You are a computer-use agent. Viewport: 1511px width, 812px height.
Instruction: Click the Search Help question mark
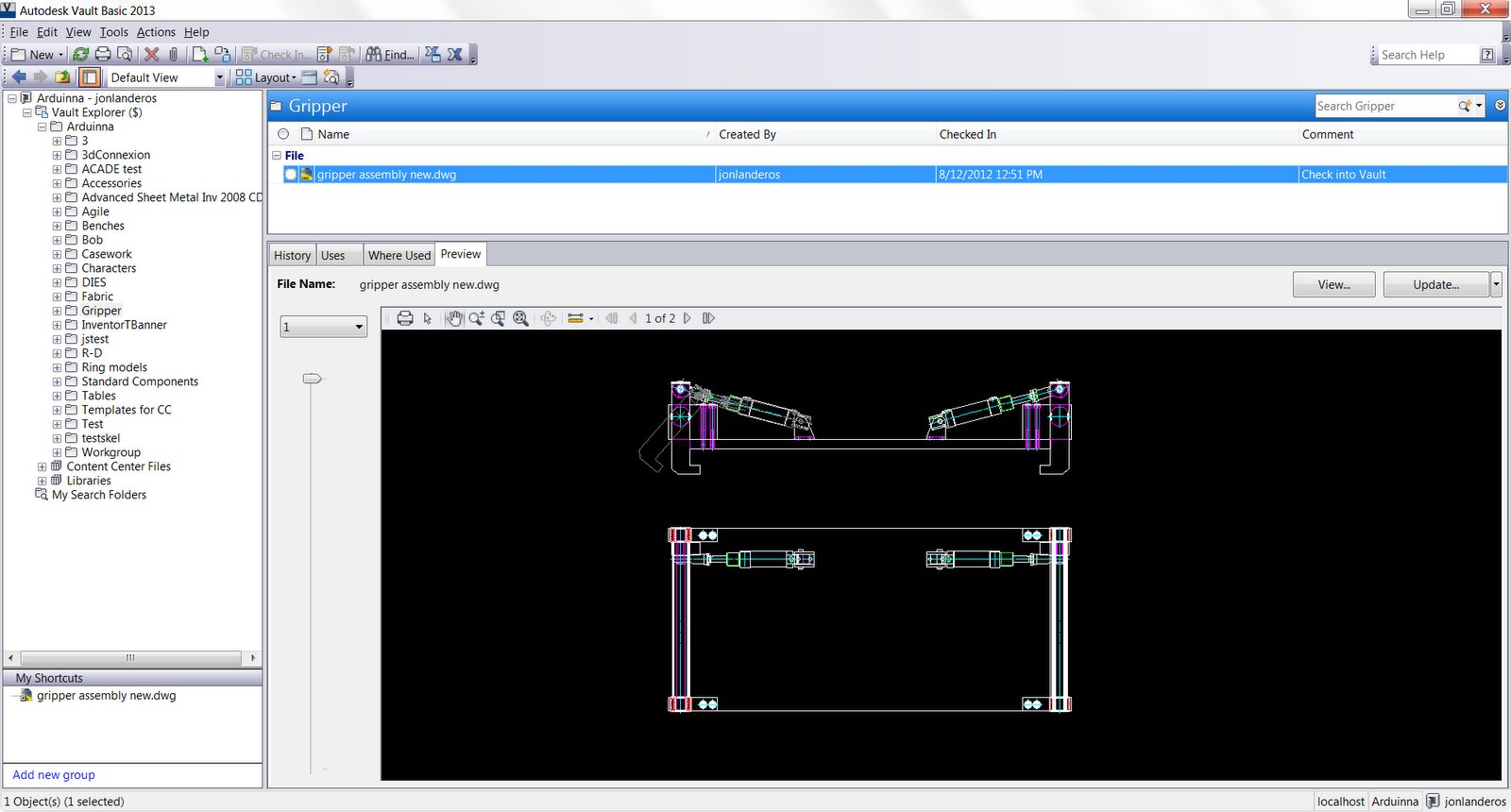click(x=1487, y=55)
